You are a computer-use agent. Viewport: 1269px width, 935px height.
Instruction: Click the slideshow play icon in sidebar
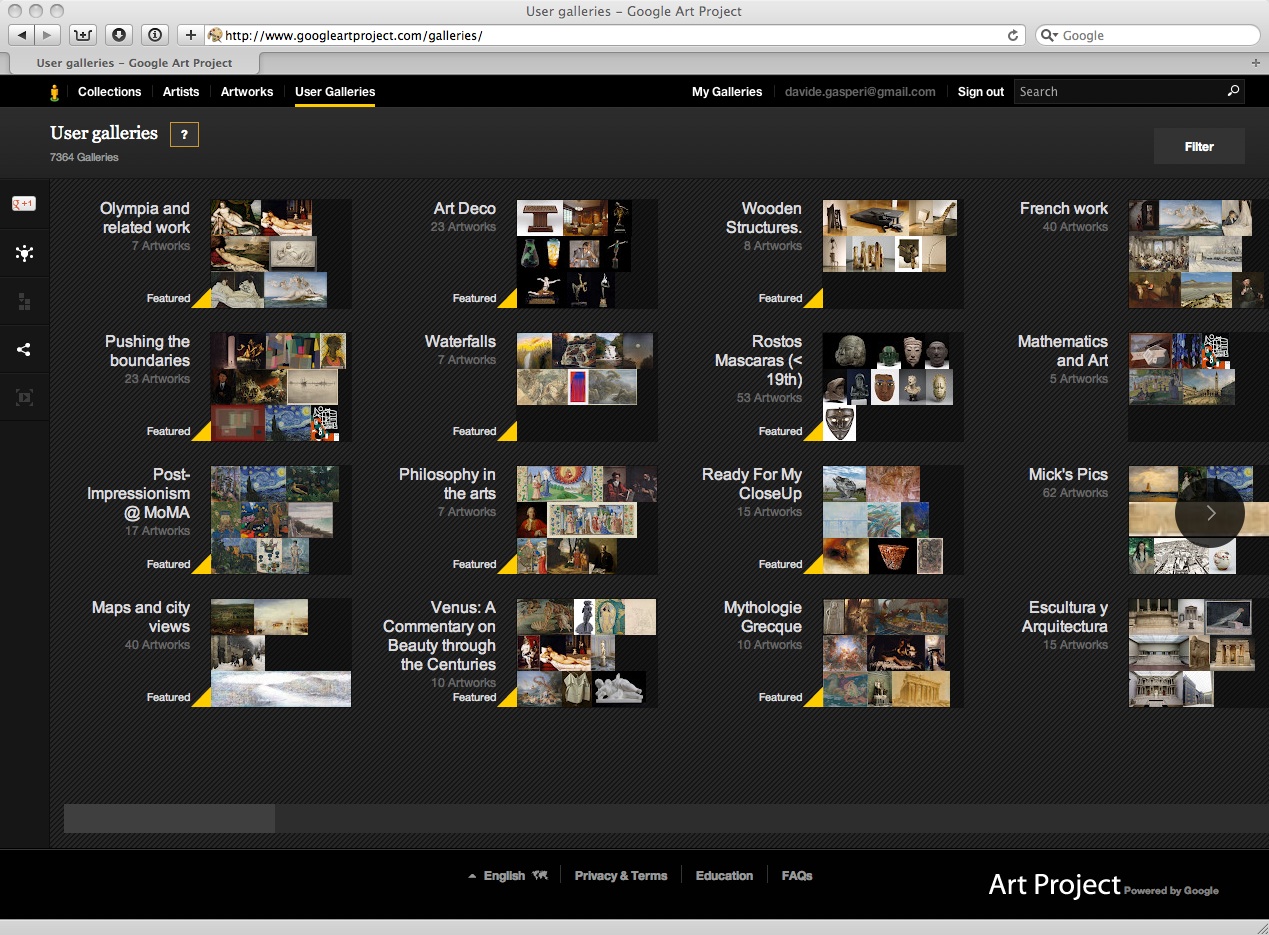click(24, 398)
